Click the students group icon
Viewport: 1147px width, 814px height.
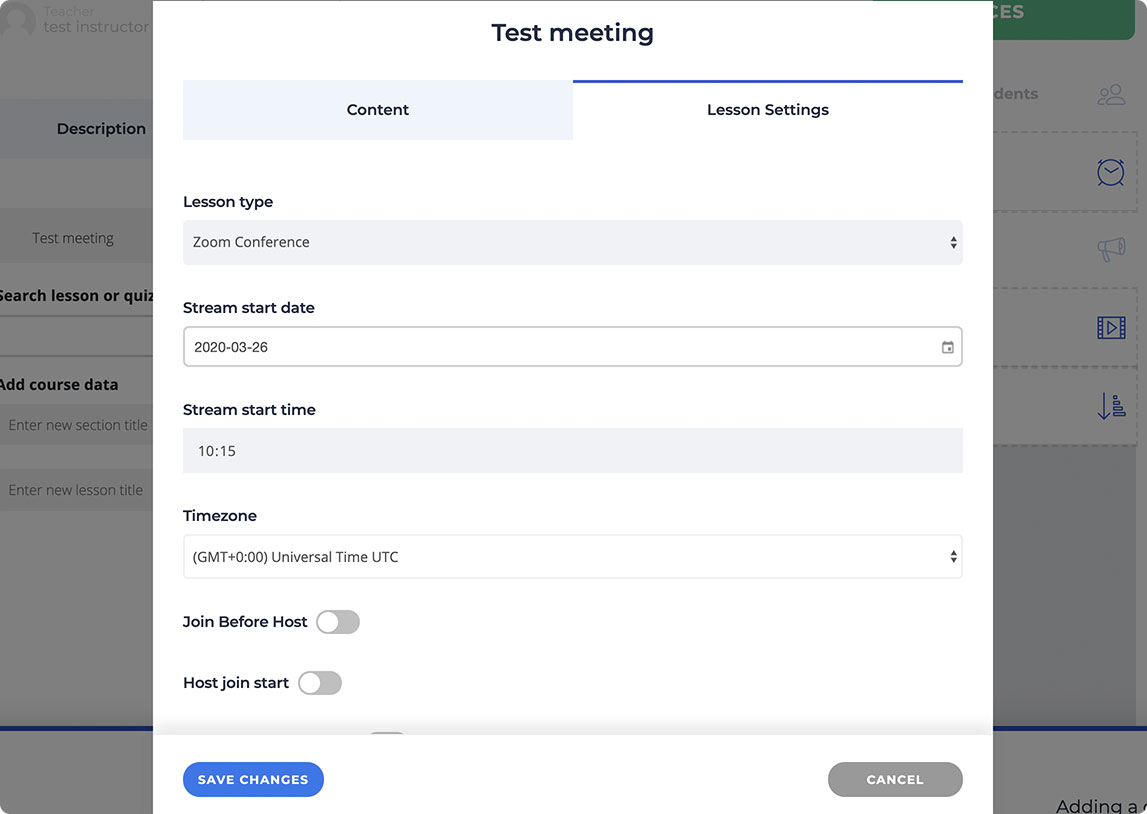coord(1111,95)
